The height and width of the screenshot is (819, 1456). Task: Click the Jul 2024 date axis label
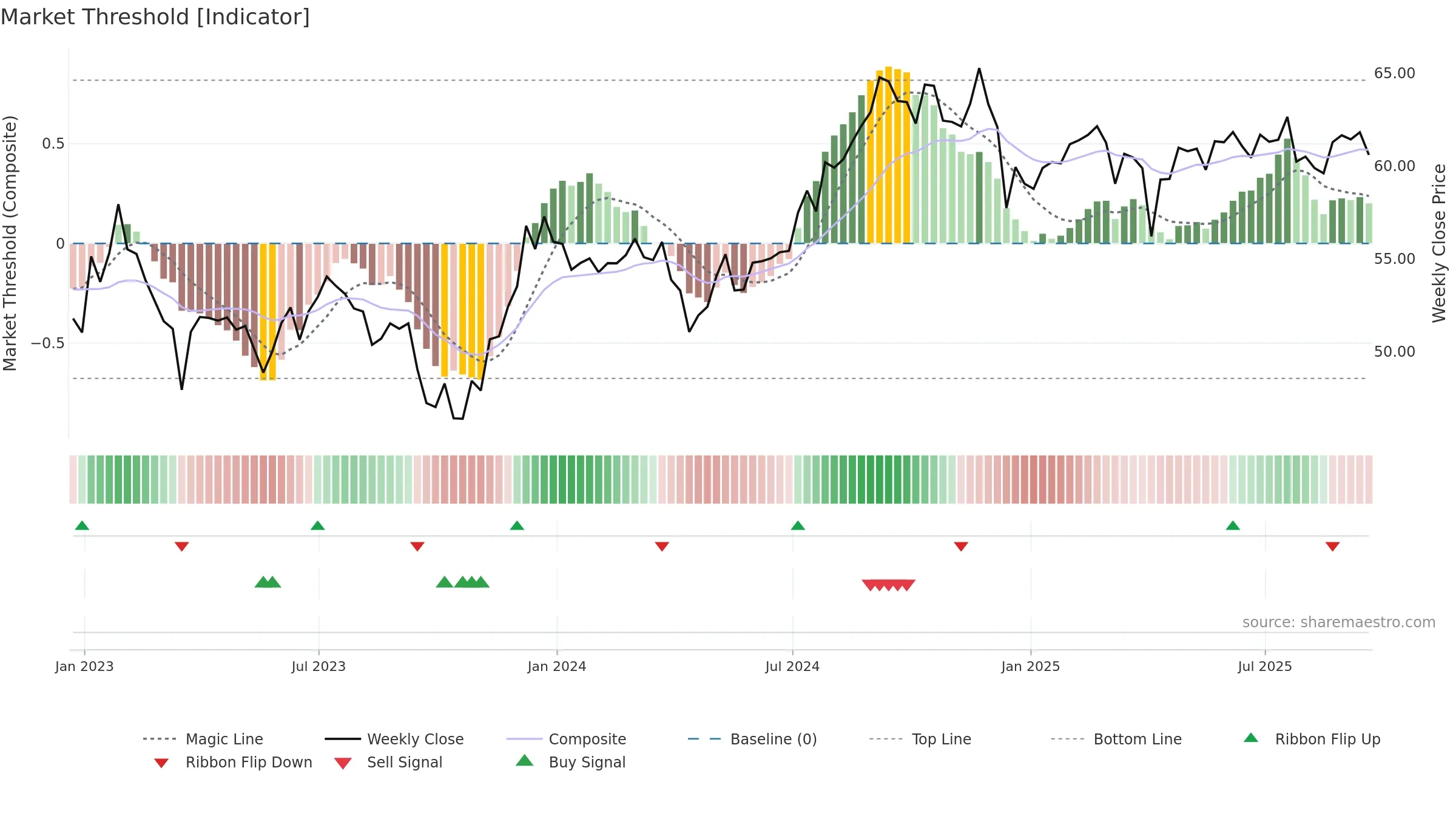coord(792,667)
